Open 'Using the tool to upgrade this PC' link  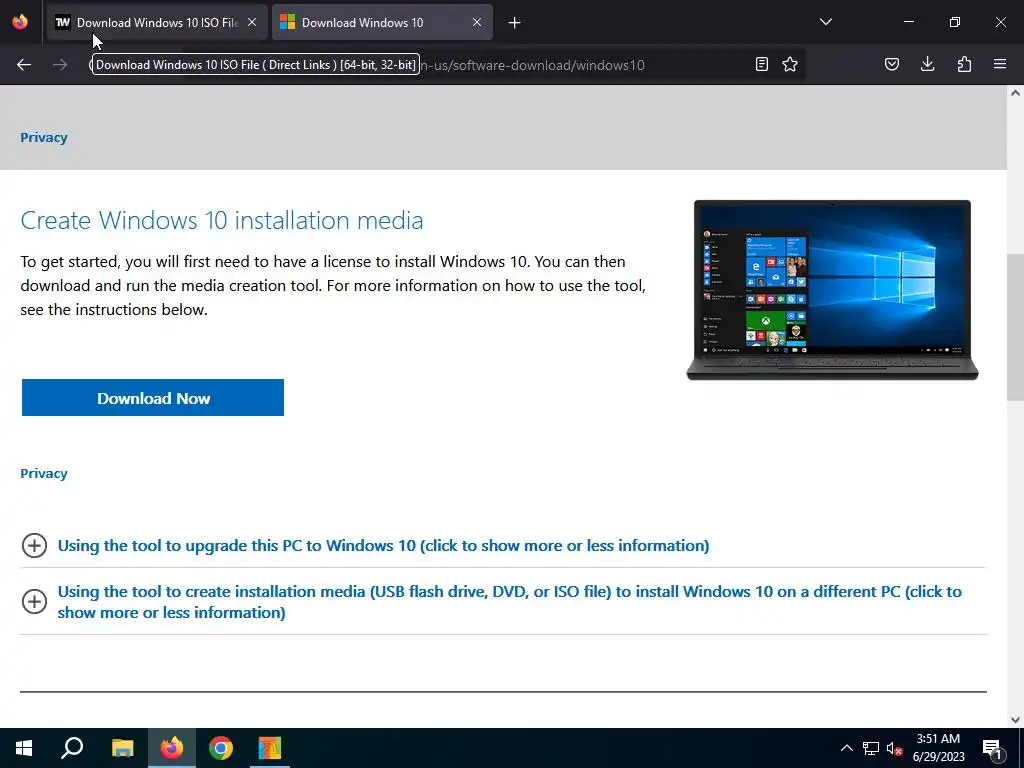pos(383,545)
